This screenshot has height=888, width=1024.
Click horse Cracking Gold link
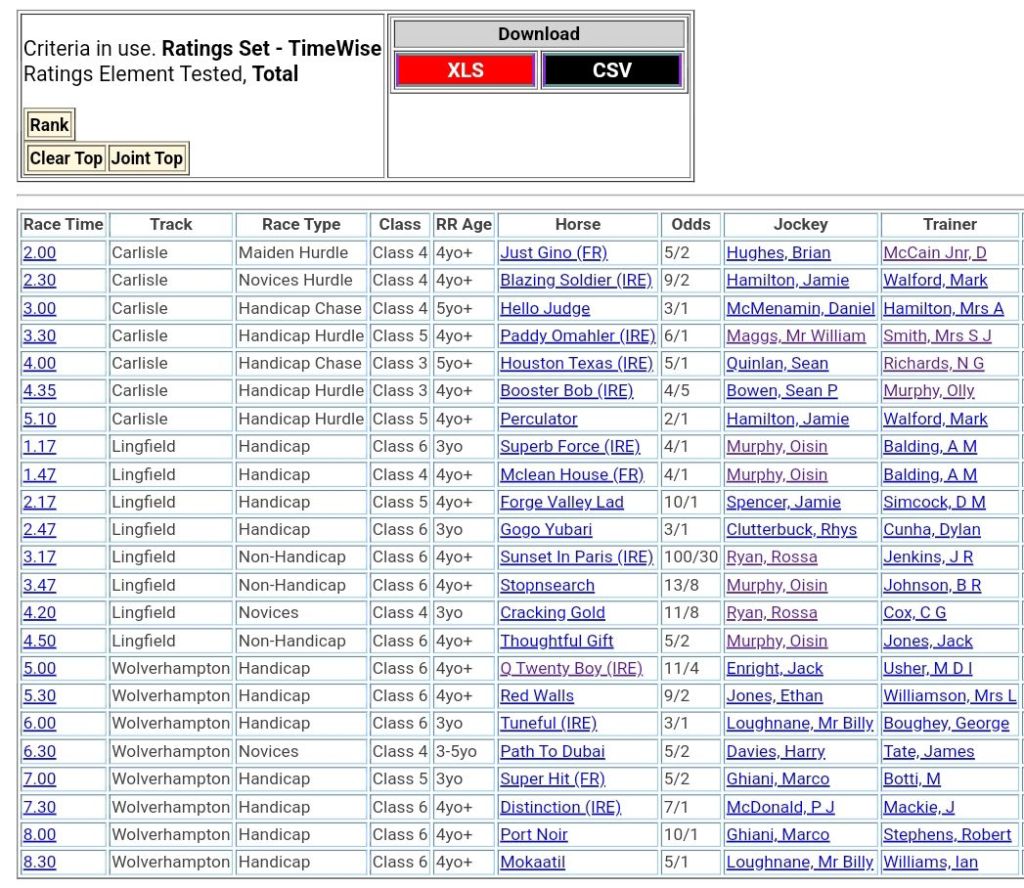tap(552, 613)
